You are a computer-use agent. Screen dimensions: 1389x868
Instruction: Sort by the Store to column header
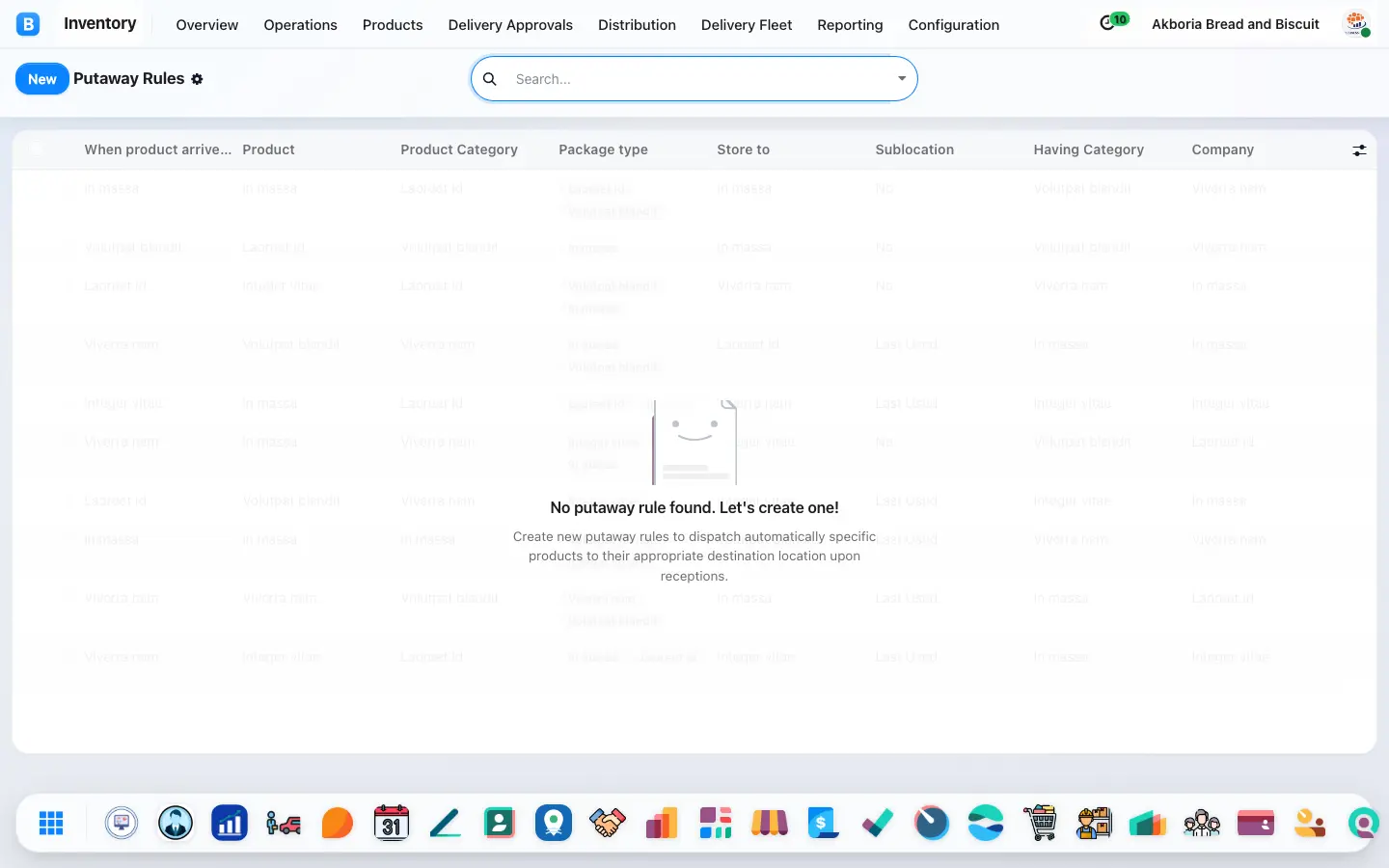pos(744,149)
